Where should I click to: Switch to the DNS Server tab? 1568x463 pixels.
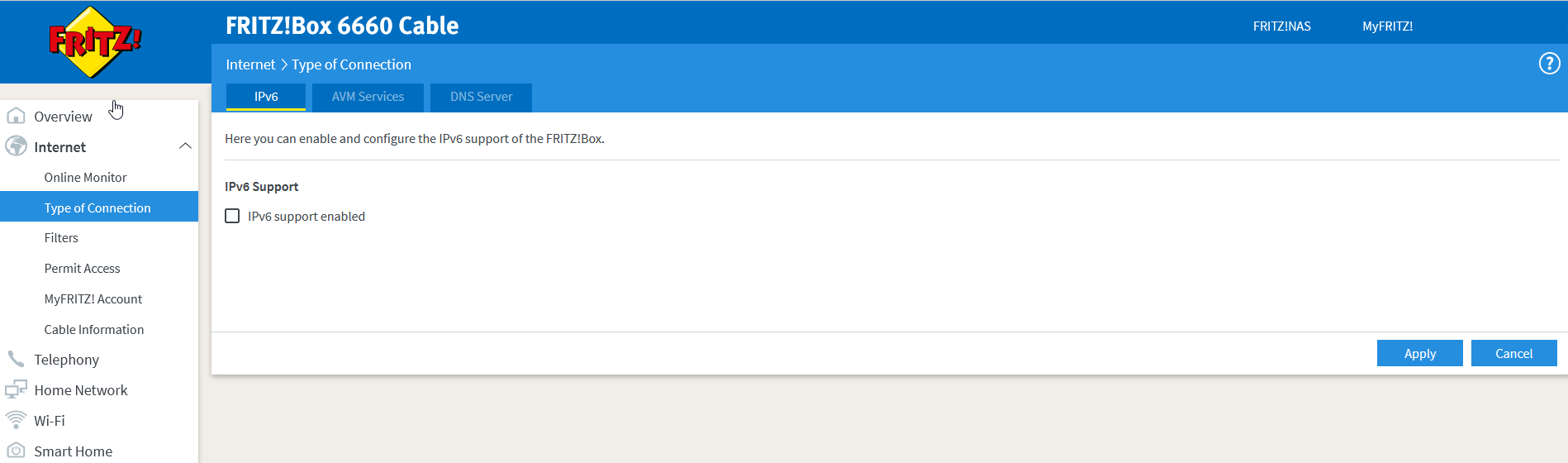(x=481, y=97)
